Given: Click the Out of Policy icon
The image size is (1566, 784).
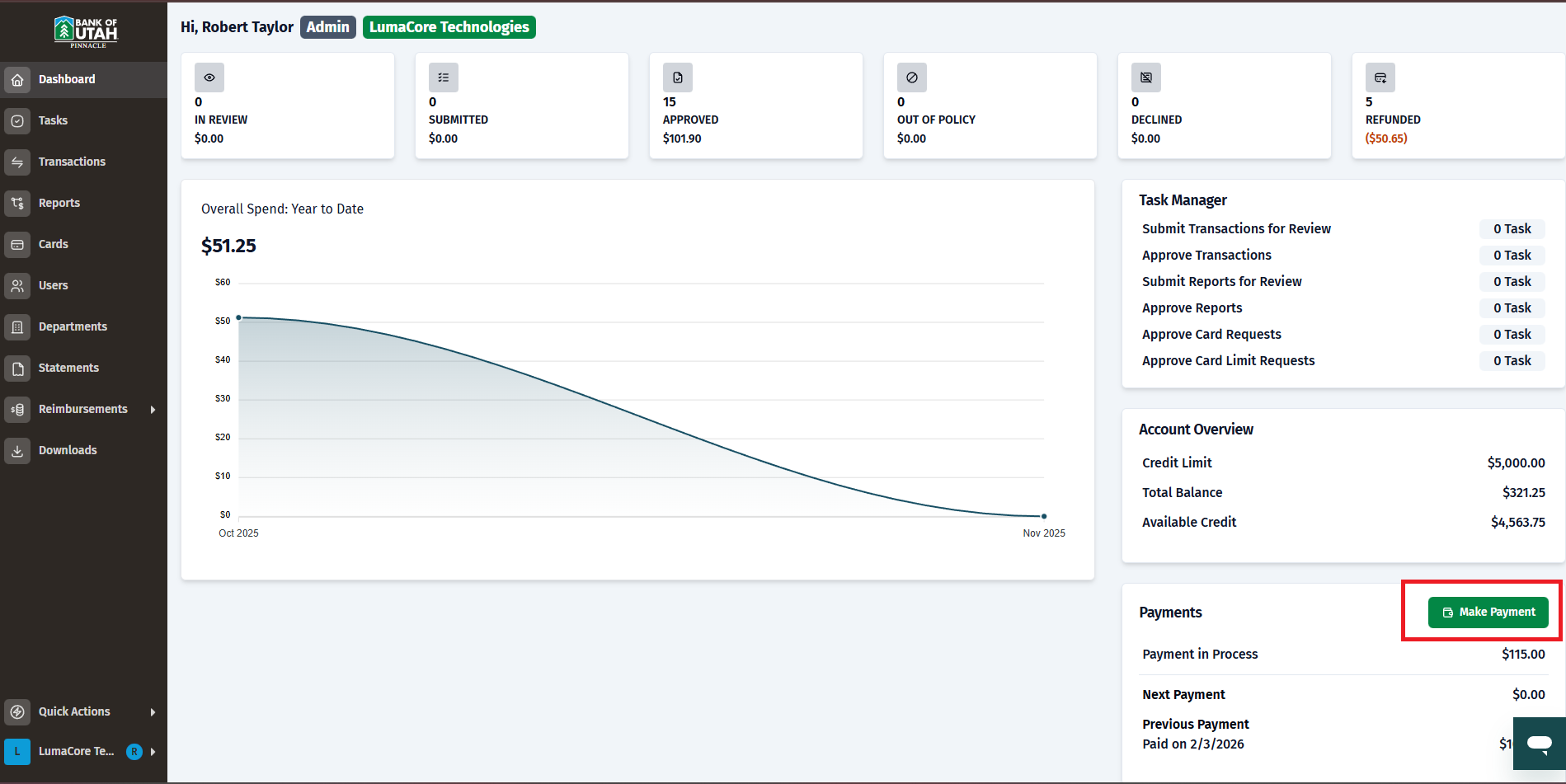Looking at the screenshot, I should 912,77.
